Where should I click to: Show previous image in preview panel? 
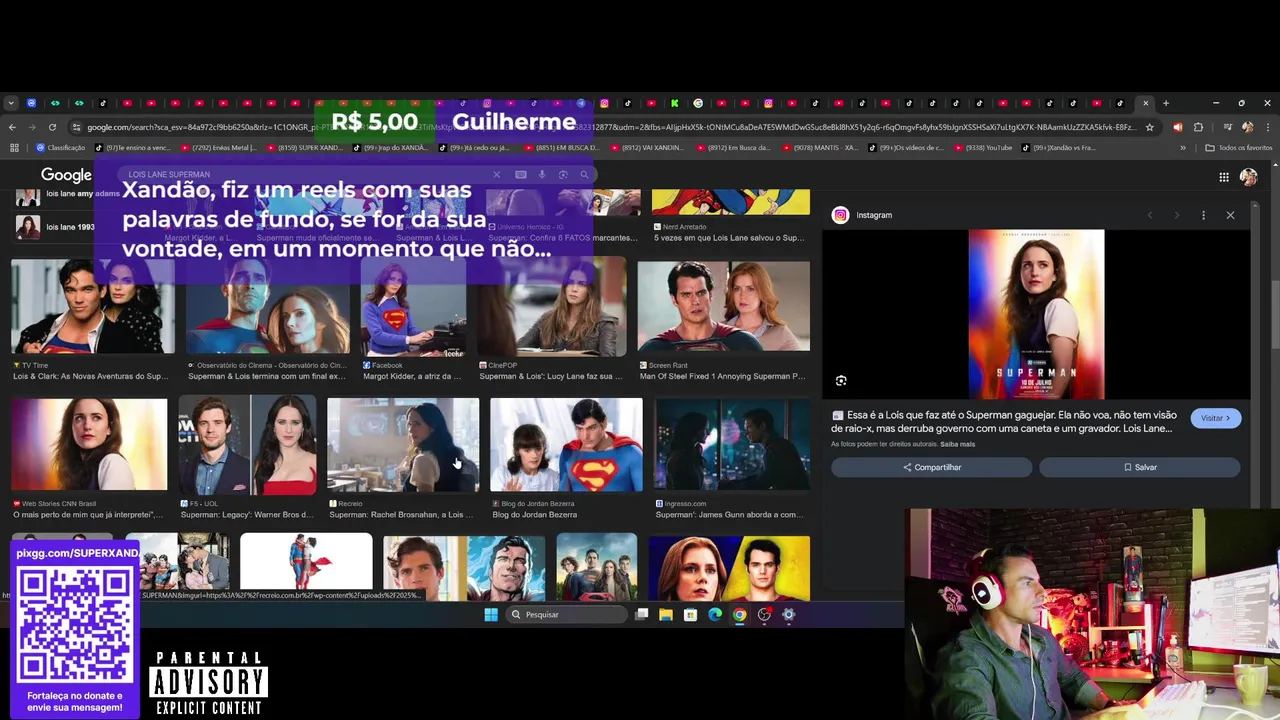(1150, 215)
